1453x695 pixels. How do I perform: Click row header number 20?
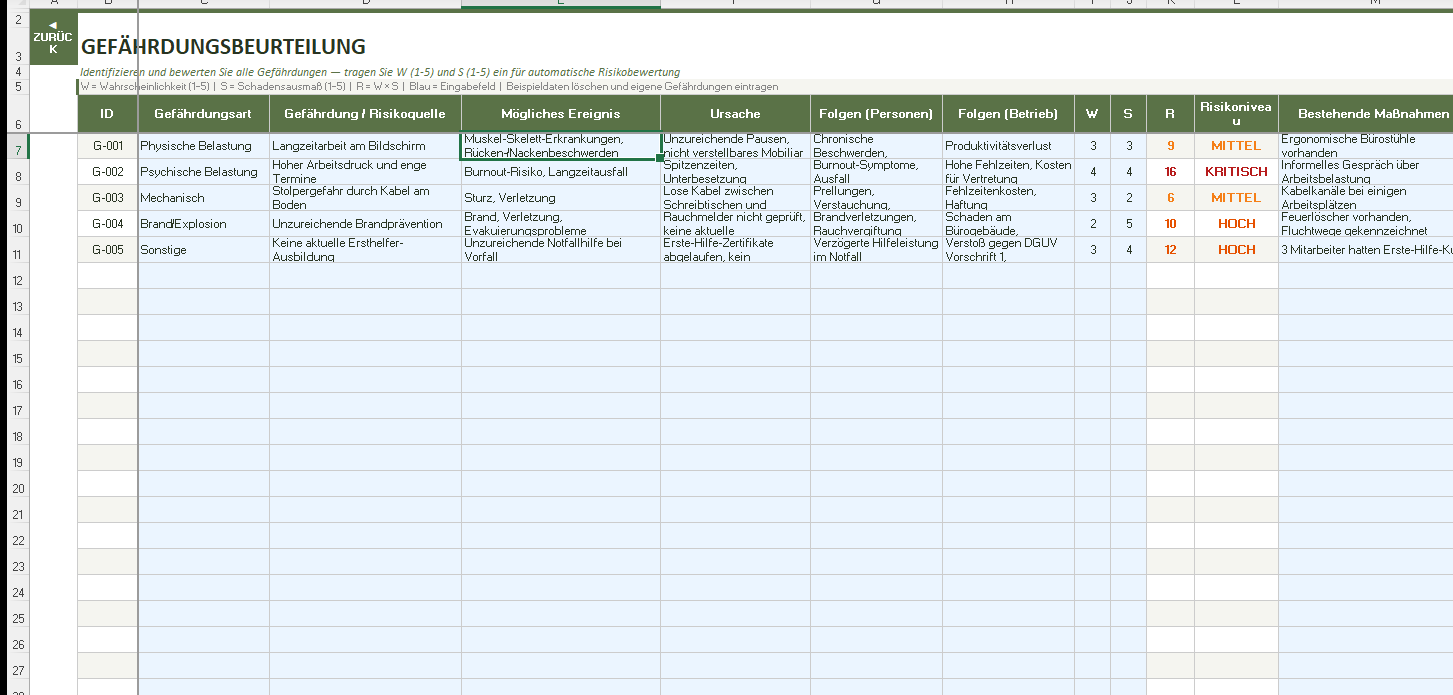point(18,489)
